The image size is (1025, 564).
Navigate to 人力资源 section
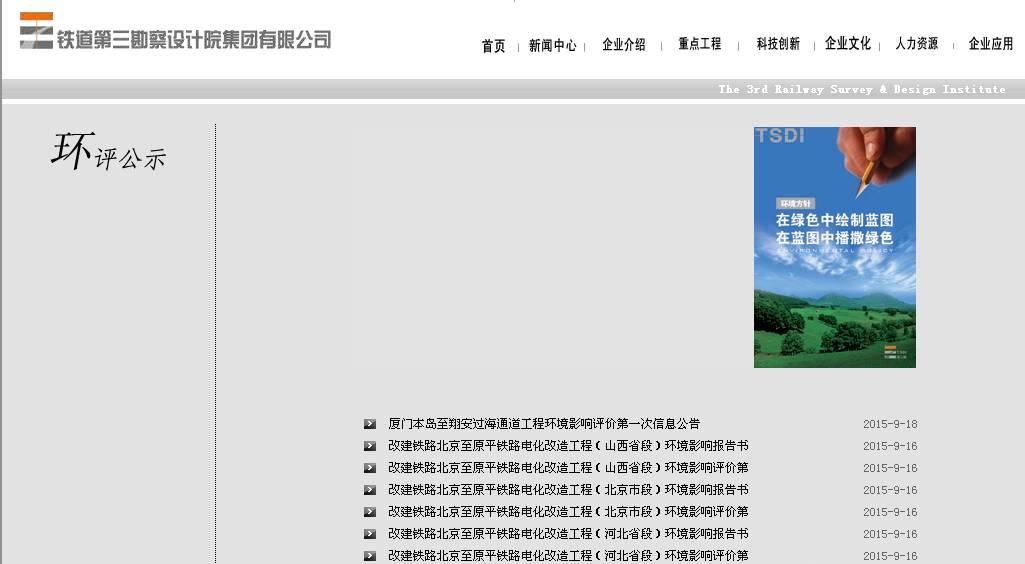point(916,44)
